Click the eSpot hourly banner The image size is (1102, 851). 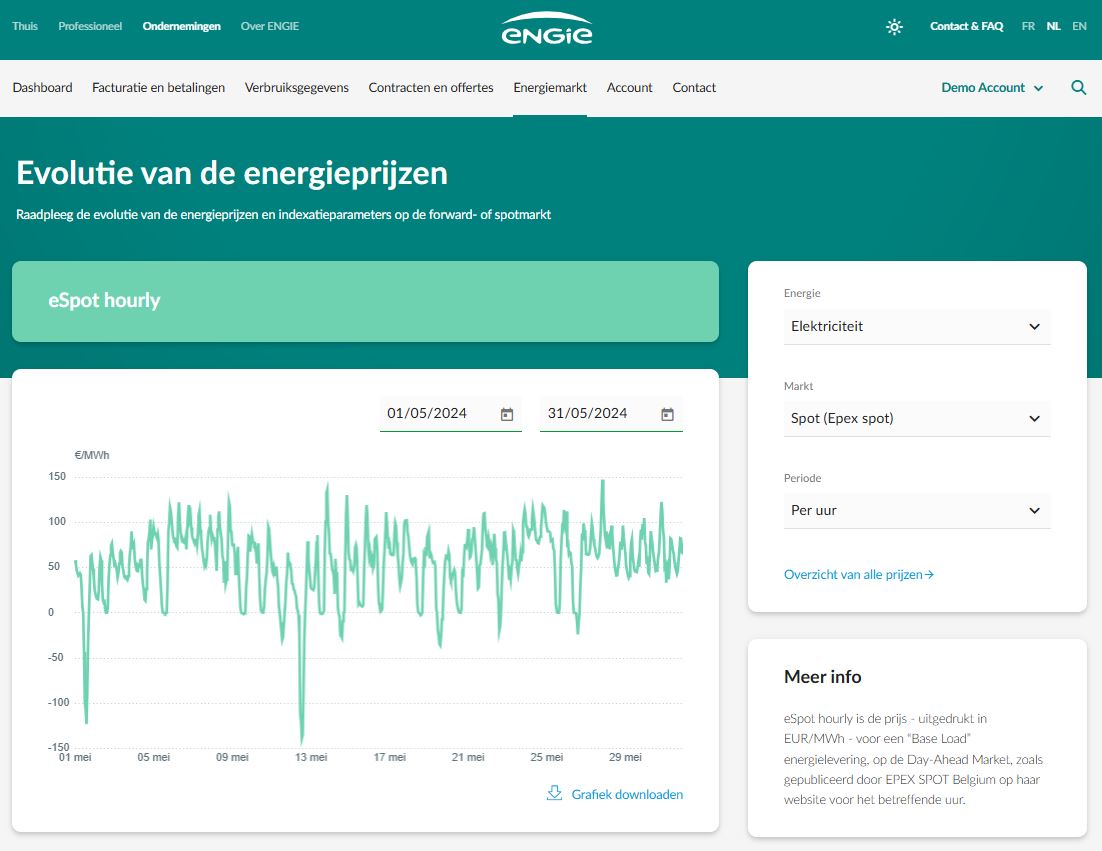pos(365,301)
